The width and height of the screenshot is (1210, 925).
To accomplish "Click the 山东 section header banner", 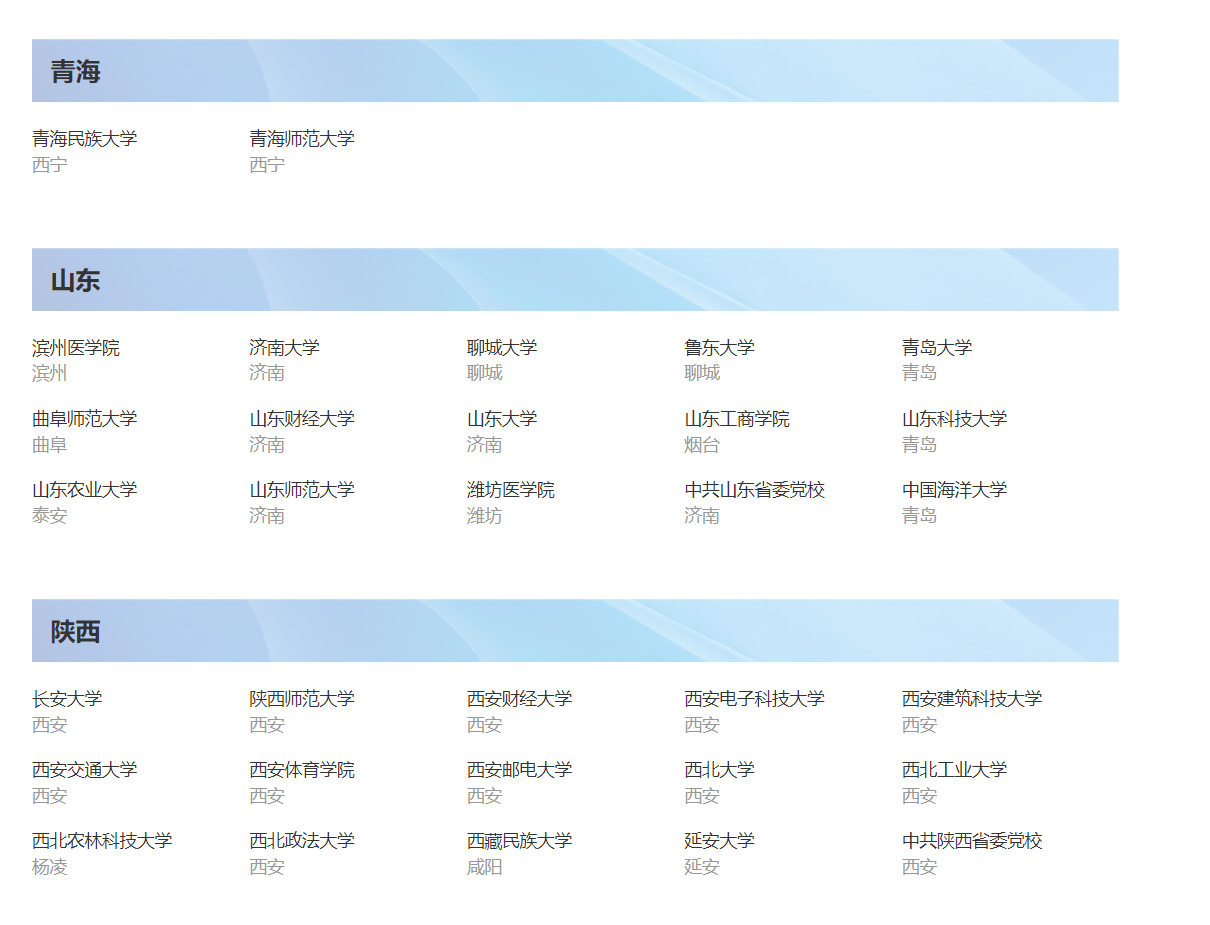I will (575, 280).
